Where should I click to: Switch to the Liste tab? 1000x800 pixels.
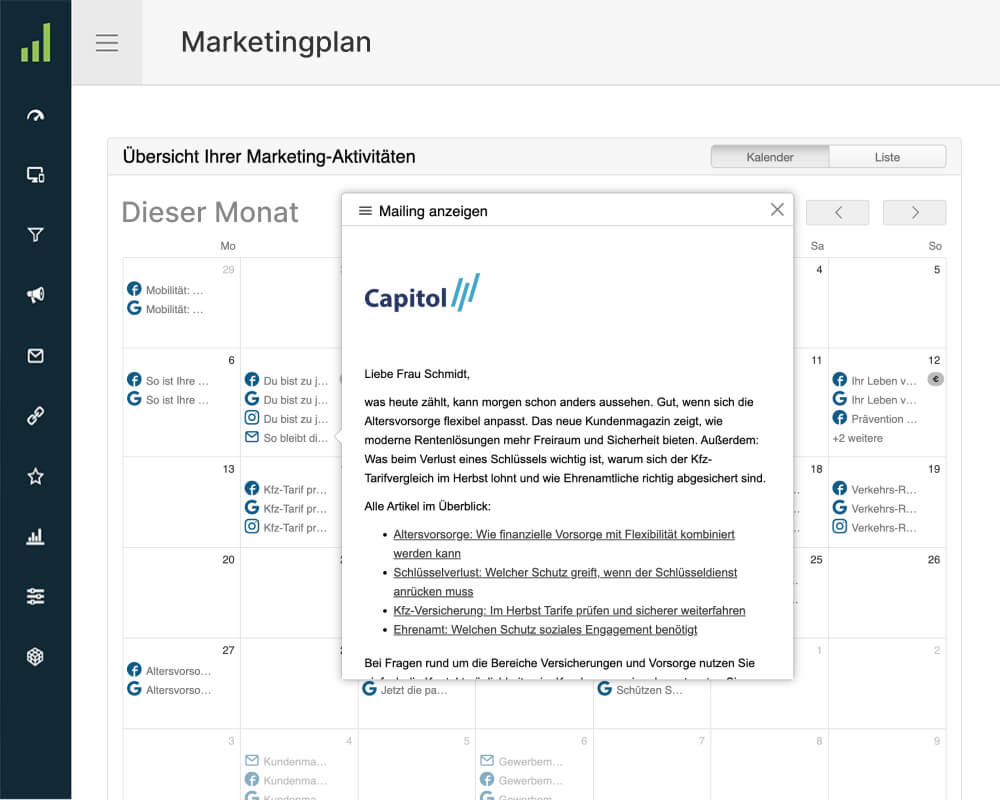[x=887, y=156]
